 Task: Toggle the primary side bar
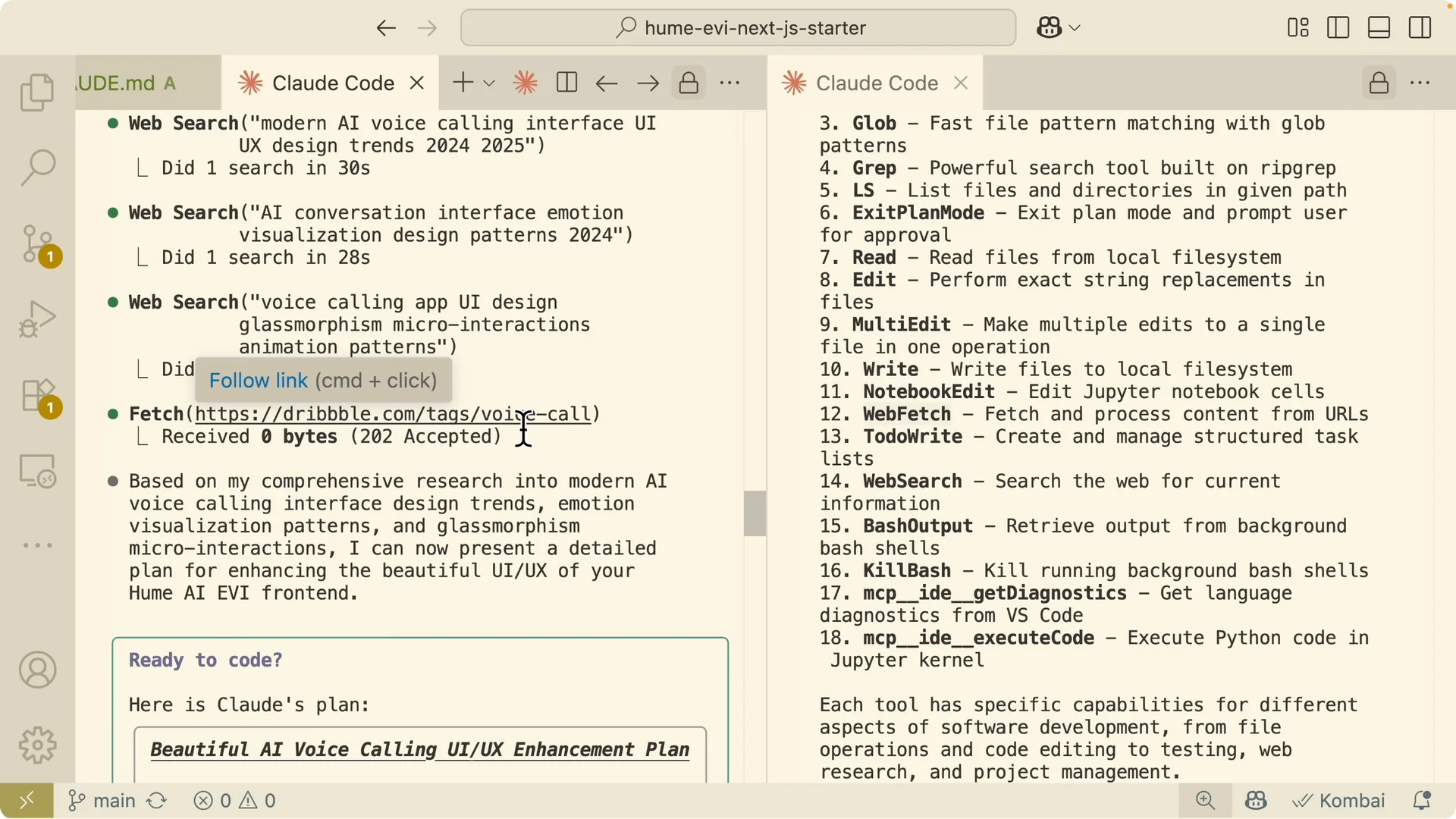pos(1338,28)
